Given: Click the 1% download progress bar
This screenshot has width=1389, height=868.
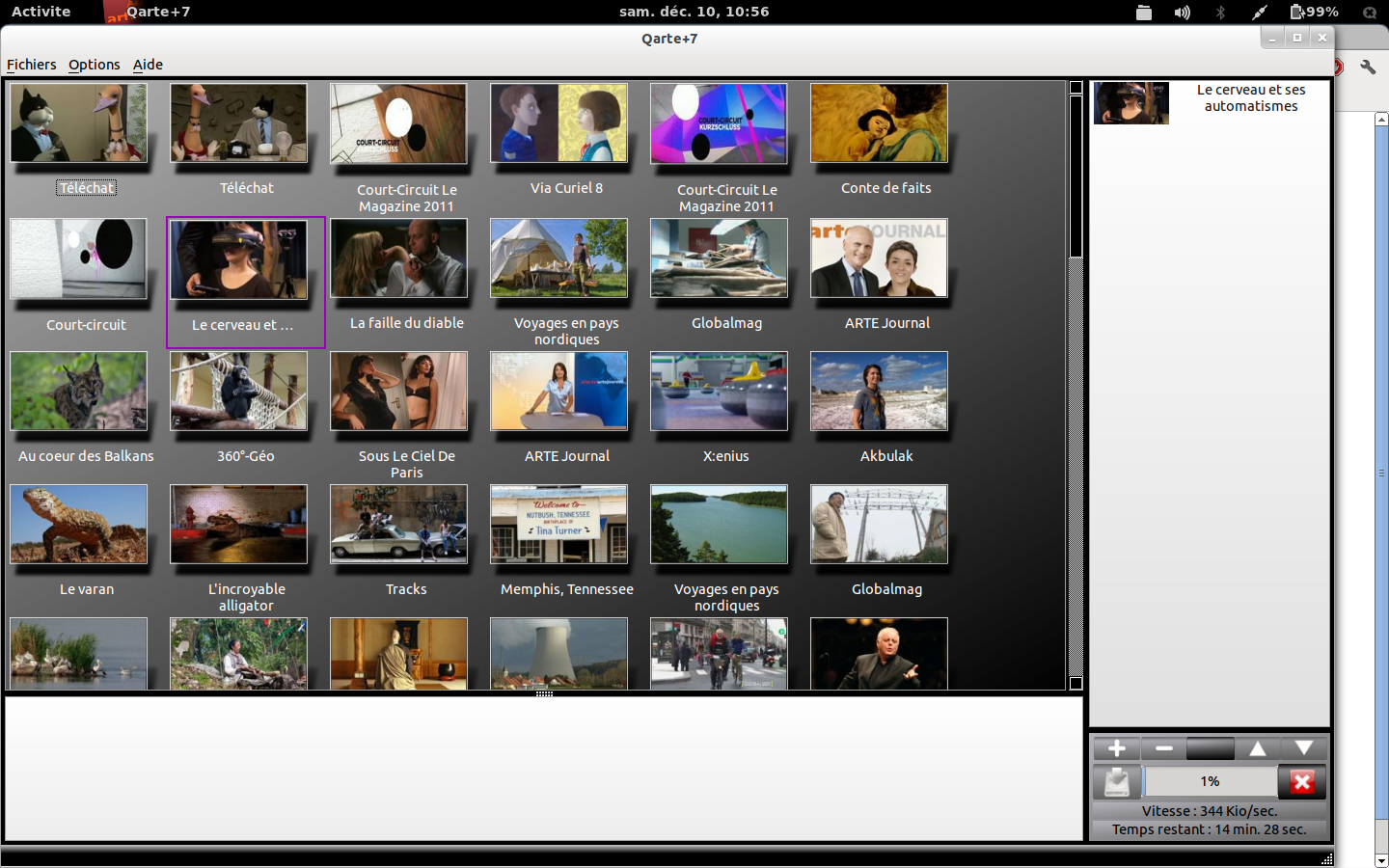Looking at the screenshot, I should [x=1210, y=782].
